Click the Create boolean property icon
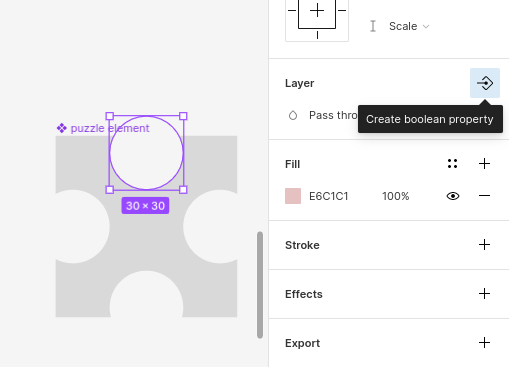This screenshot has height=367, width=509. point(485,83)
